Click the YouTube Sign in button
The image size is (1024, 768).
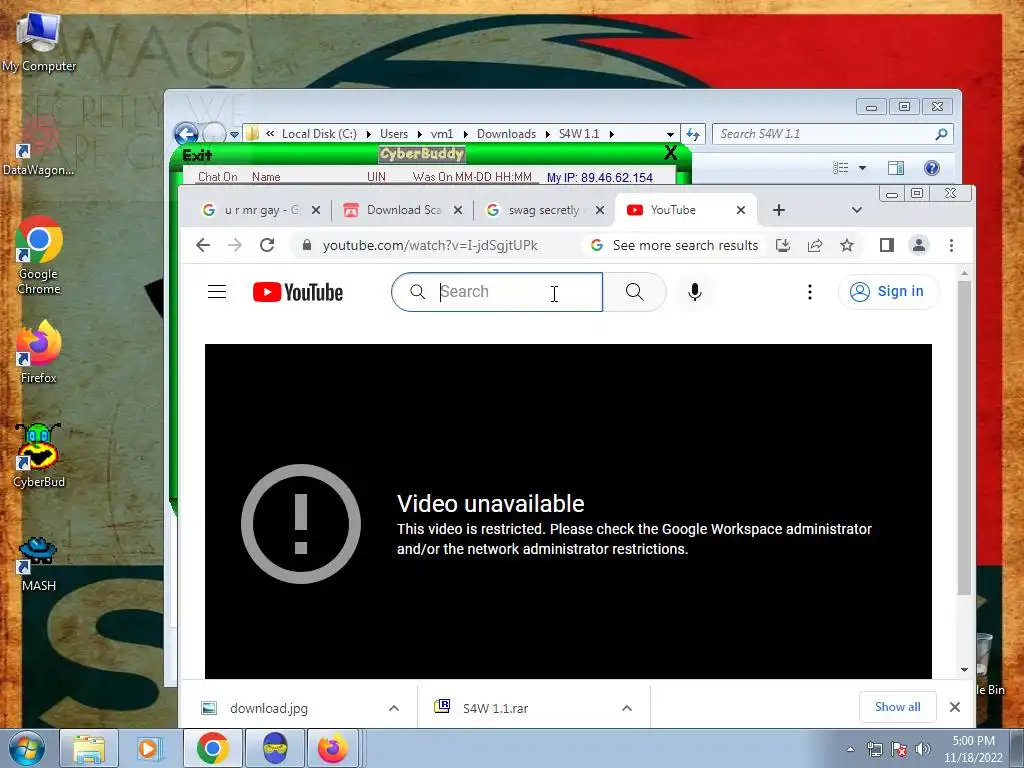click(888, 291)
